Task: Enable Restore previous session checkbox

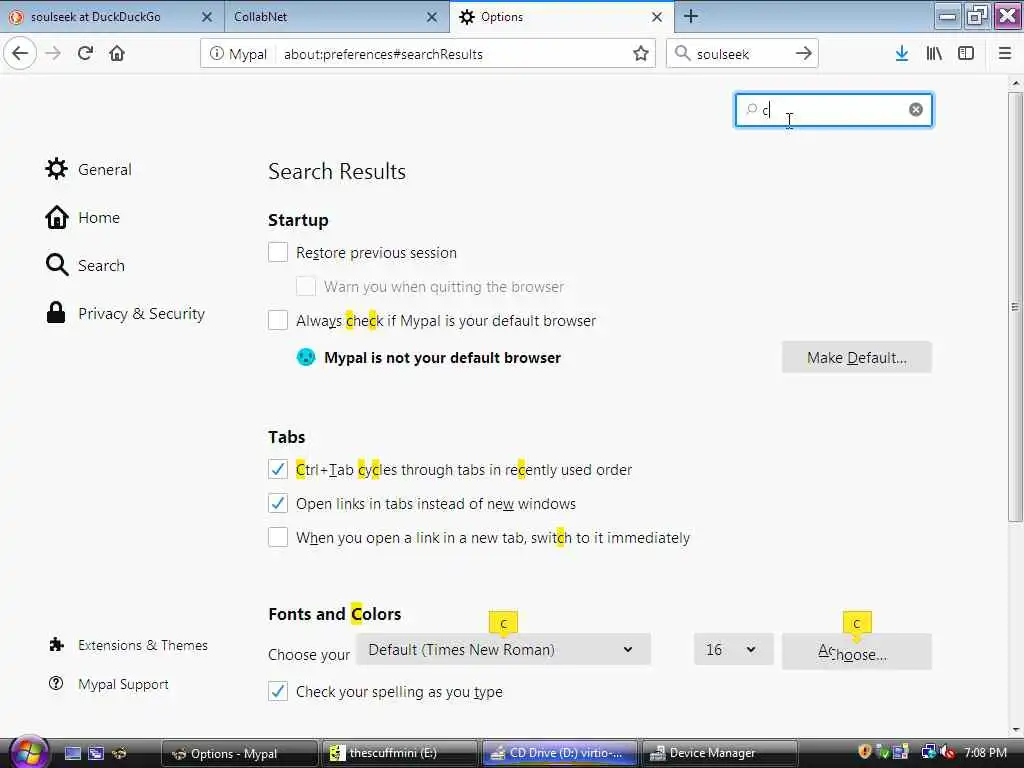Action: point(278,252)
